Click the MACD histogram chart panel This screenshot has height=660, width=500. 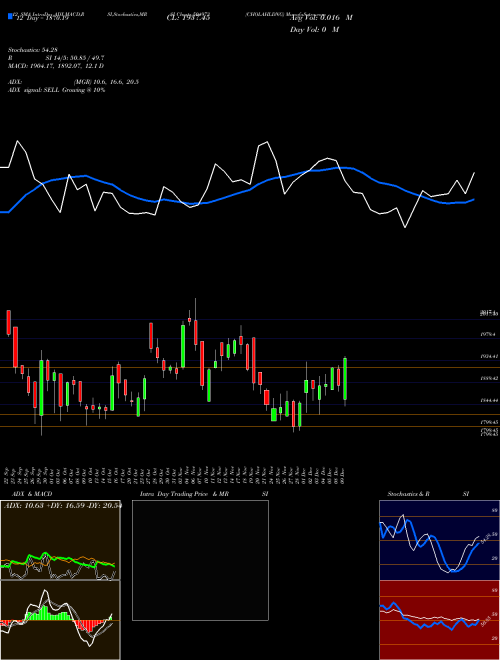pos(60,620)
